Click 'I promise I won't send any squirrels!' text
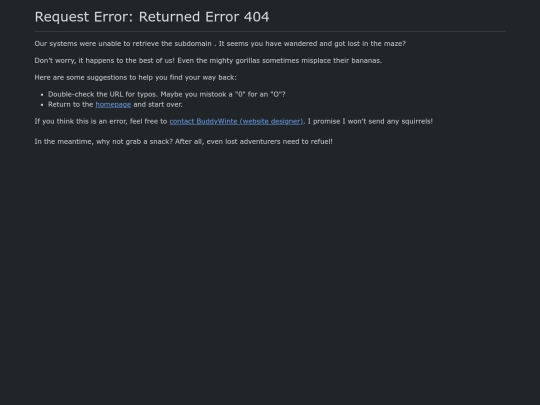 click(x=370, y=121)
